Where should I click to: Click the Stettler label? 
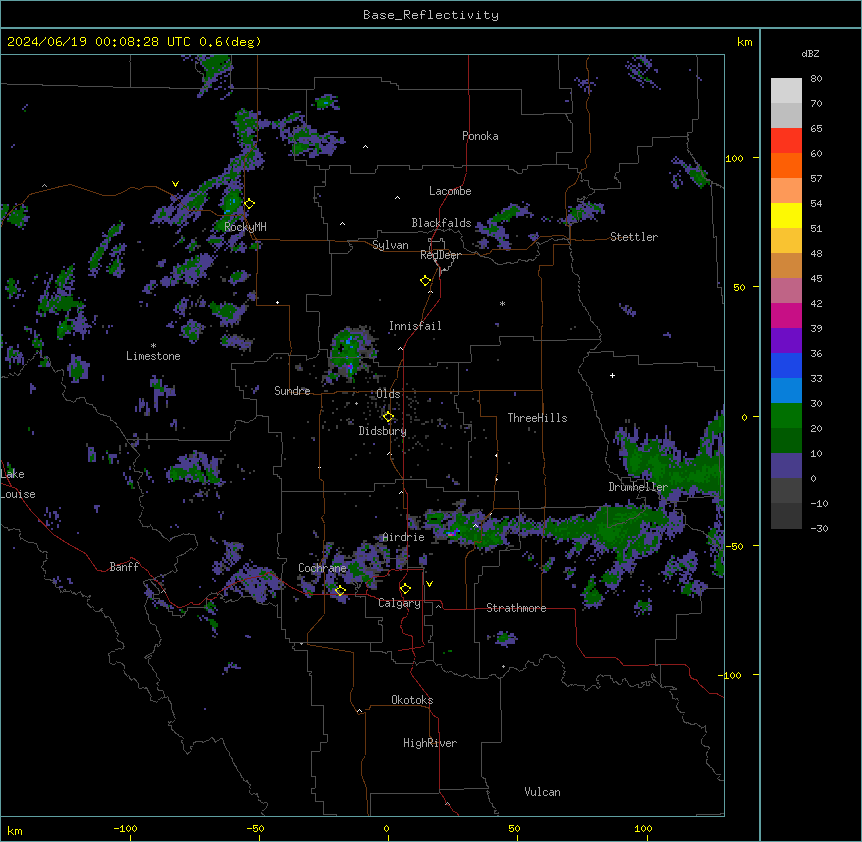coord(634,237)
